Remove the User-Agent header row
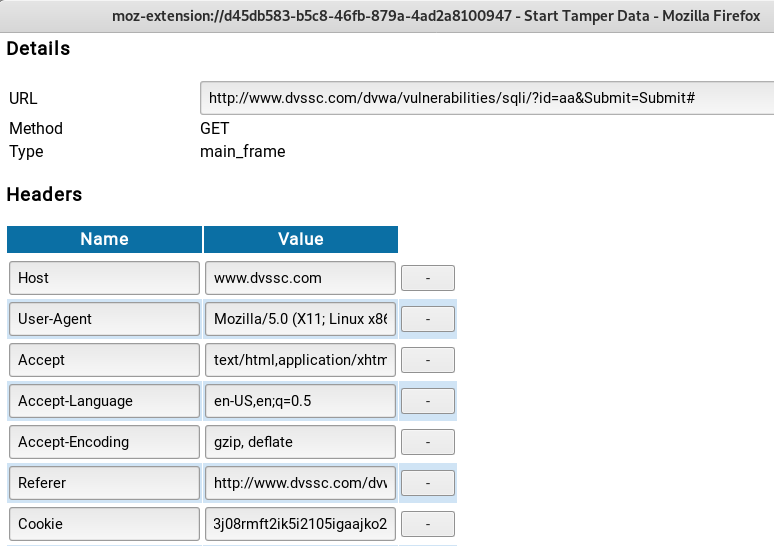Viewport: 774px width, 546px height. (427, 319)
